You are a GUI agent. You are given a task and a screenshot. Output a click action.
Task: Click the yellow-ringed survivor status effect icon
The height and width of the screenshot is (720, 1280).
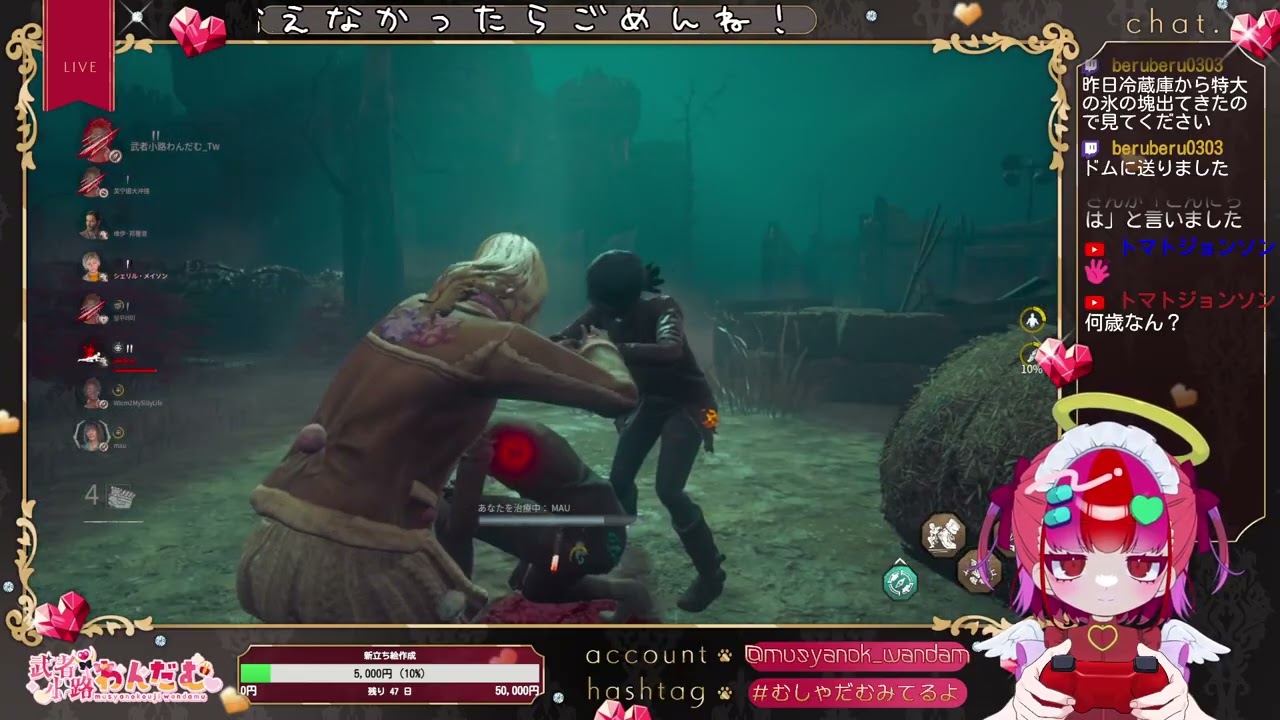pyautogui.click(x=1033, y=320)
